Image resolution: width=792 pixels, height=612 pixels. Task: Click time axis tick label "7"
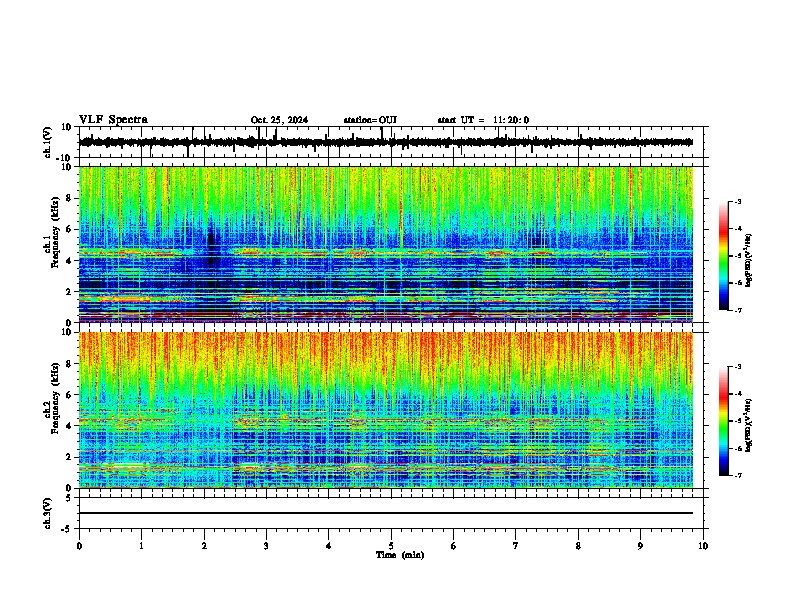[x=516, y=546]
